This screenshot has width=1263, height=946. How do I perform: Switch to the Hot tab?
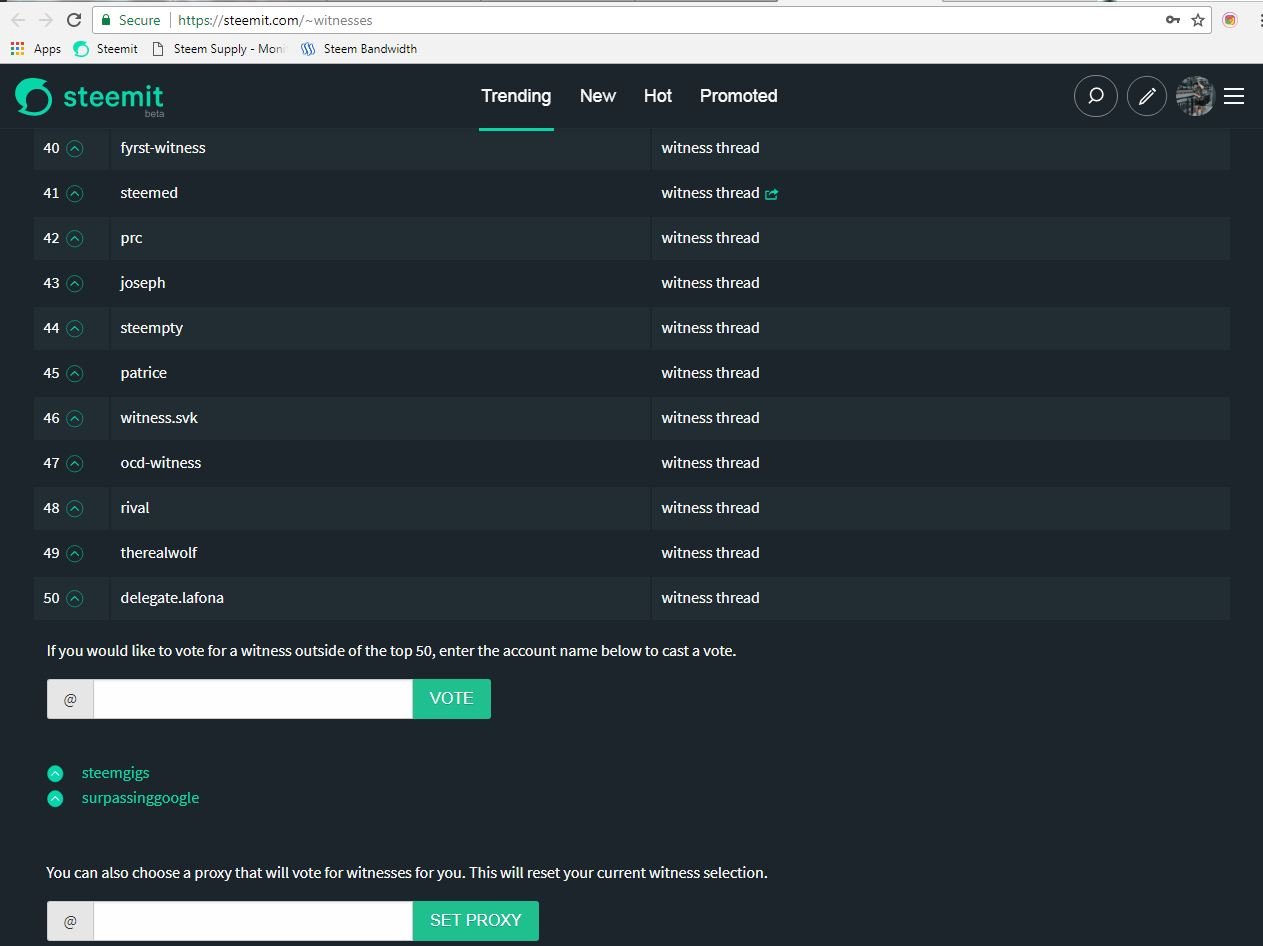coord(658,96)
